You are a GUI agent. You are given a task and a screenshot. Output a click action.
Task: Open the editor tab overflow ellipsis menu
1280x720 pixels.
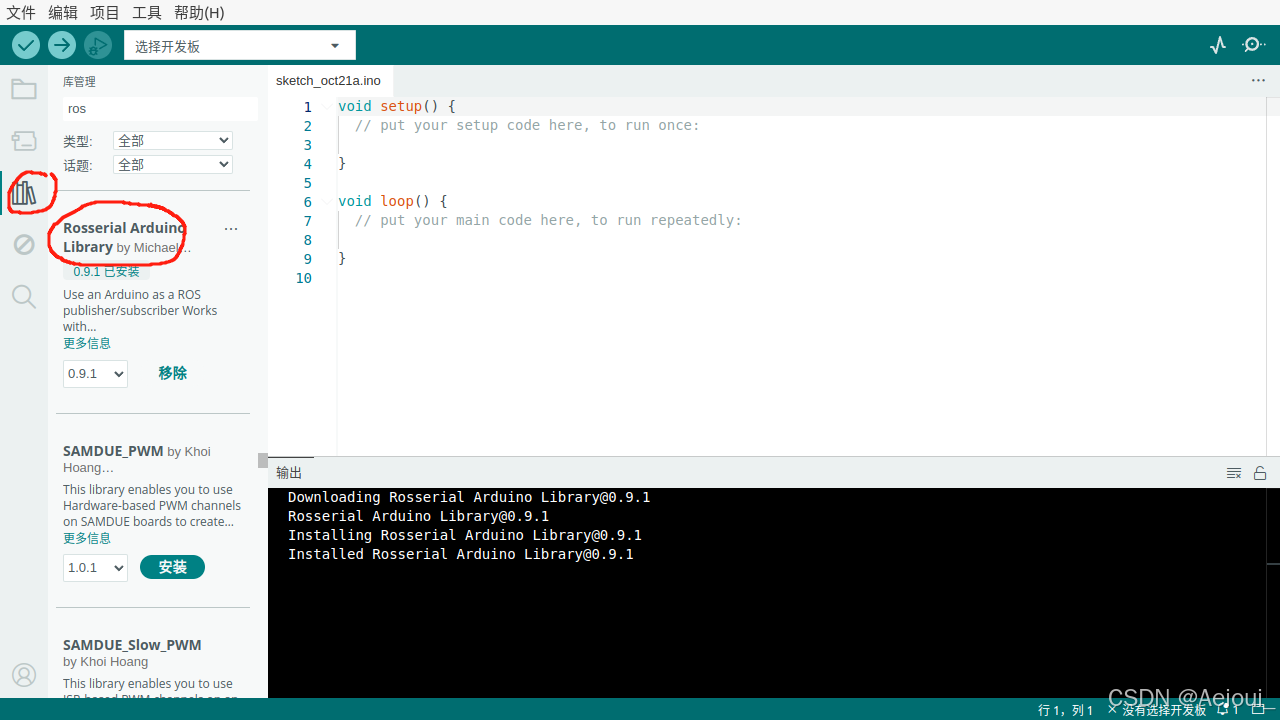click(x=1258, y=80)
